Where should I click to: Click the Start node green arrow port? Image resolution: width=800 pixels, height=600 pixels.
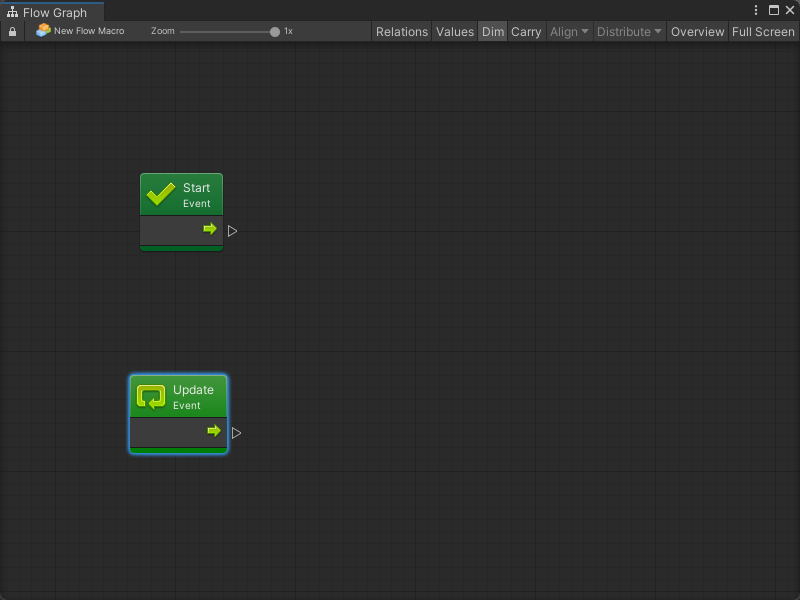pyautogui.click(x=210, y=229)
